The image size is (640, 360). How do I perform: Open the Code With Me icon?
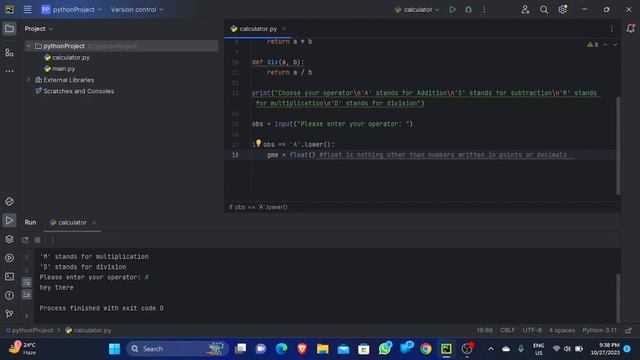point(525,9)
